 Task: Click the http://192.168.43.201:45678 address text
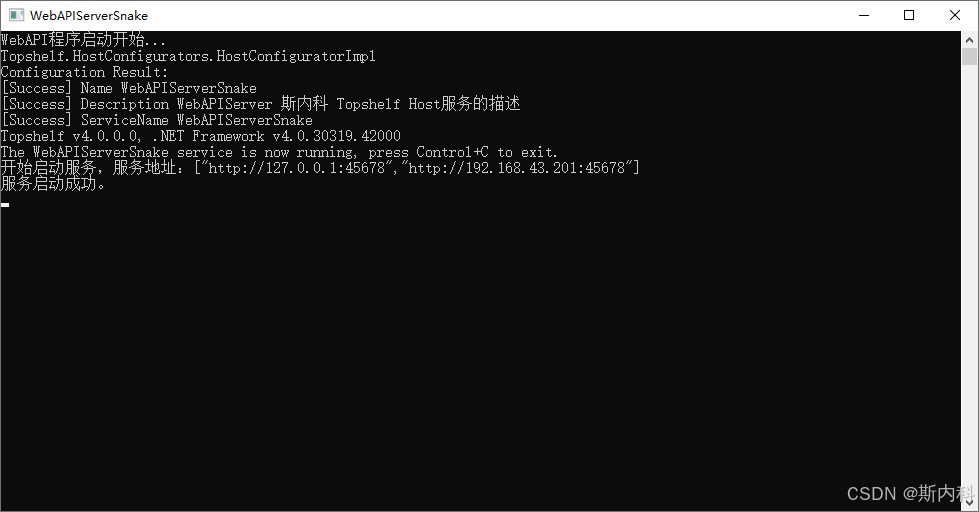516,168
